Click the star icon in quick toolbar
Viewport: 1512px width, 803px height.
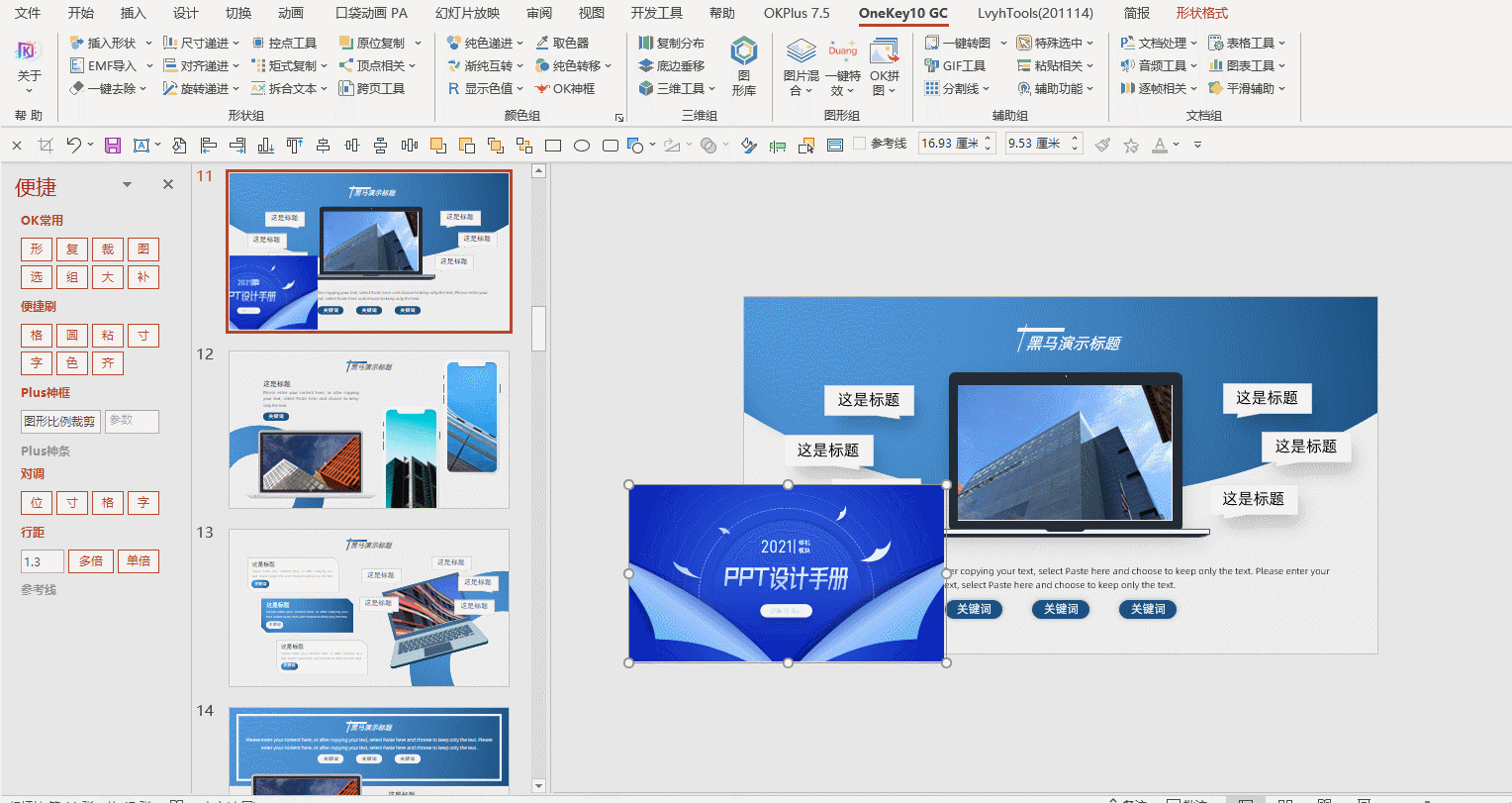(1131, 145)
